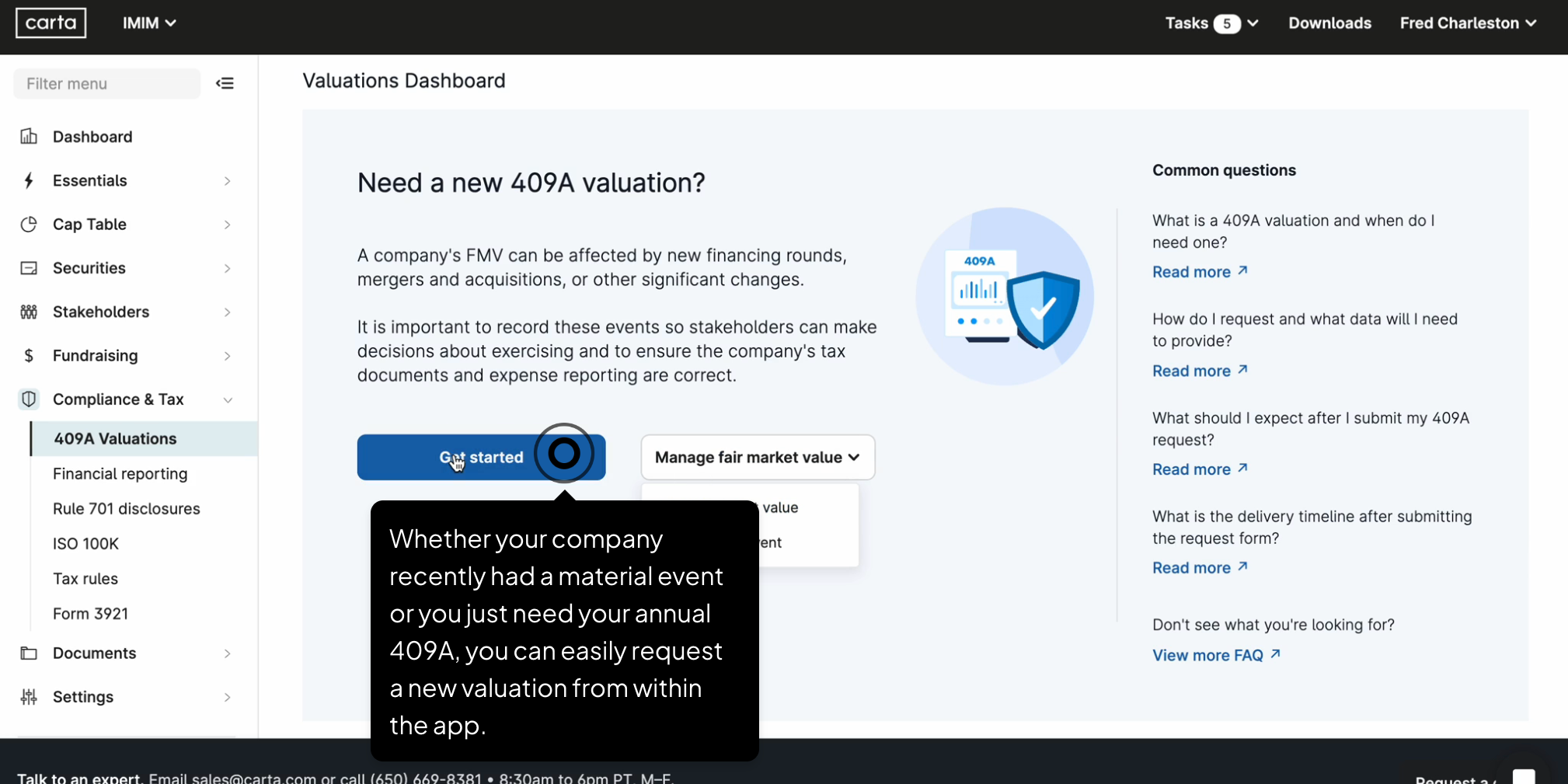Expand the Essentials chevron
1568x784 pixels.
(x=227, y=181)
